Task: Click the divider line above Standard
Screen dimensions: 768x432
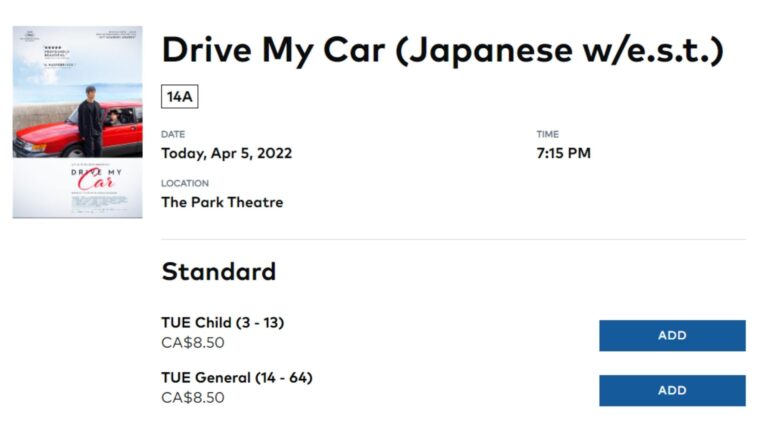Action: 453,239
